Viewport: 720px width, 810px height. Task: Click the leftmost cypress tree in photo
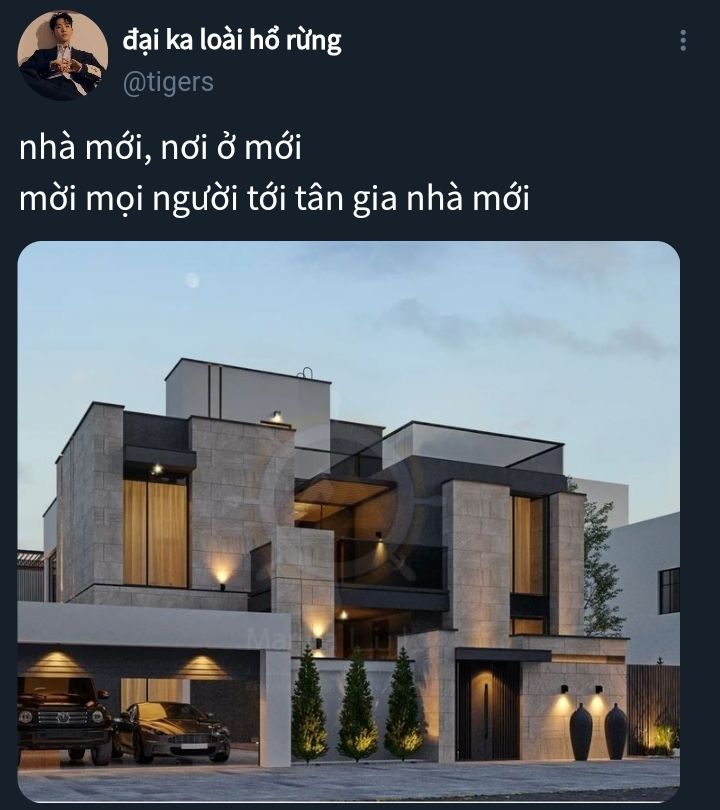(x=309, y=704)
